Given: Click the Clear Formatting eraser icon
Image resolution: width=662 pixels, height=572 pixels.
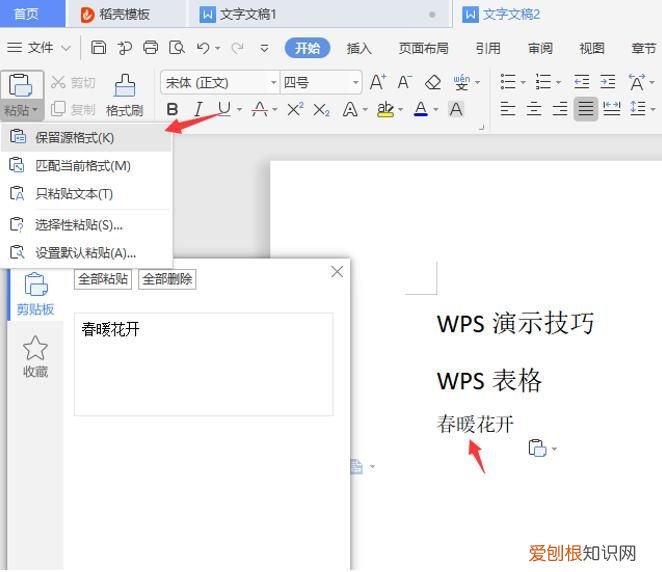Looking at the screenshot, I should [x=433, y=82].
